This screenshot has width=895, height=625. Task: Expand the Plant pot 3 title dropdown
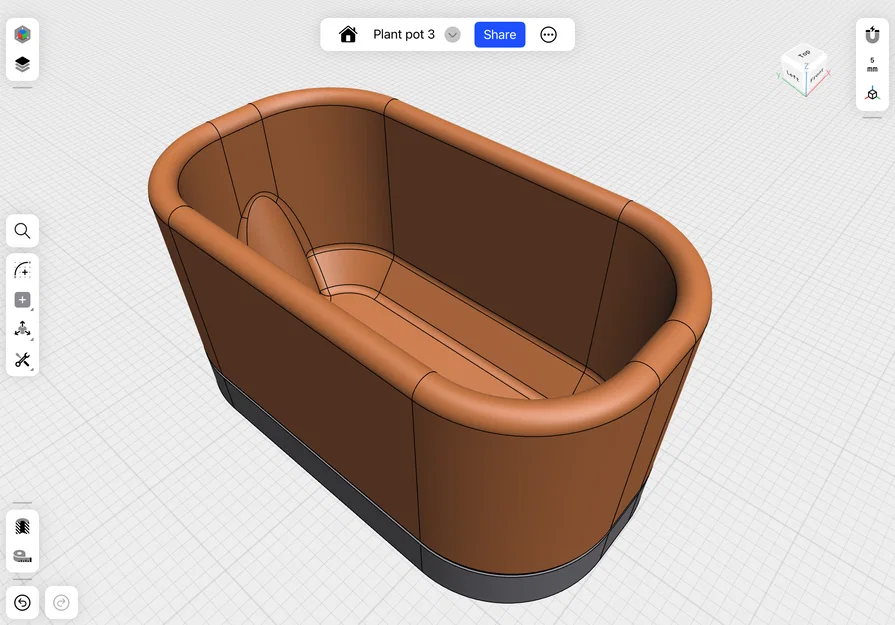click(x=452, y=33)
